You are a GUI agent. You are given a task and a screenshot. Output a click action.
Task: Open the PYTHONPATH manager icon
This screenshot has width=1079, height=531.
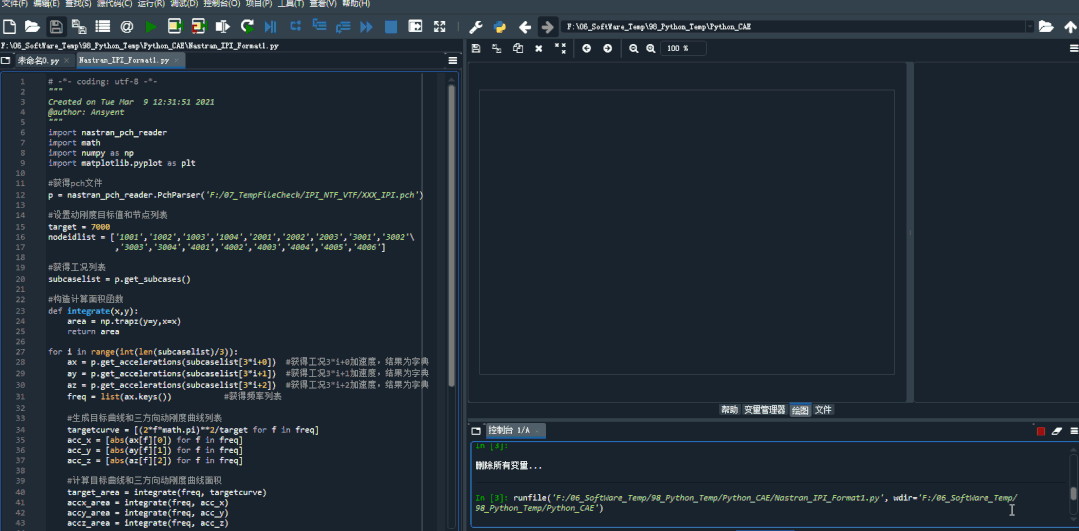coord(500,27)
